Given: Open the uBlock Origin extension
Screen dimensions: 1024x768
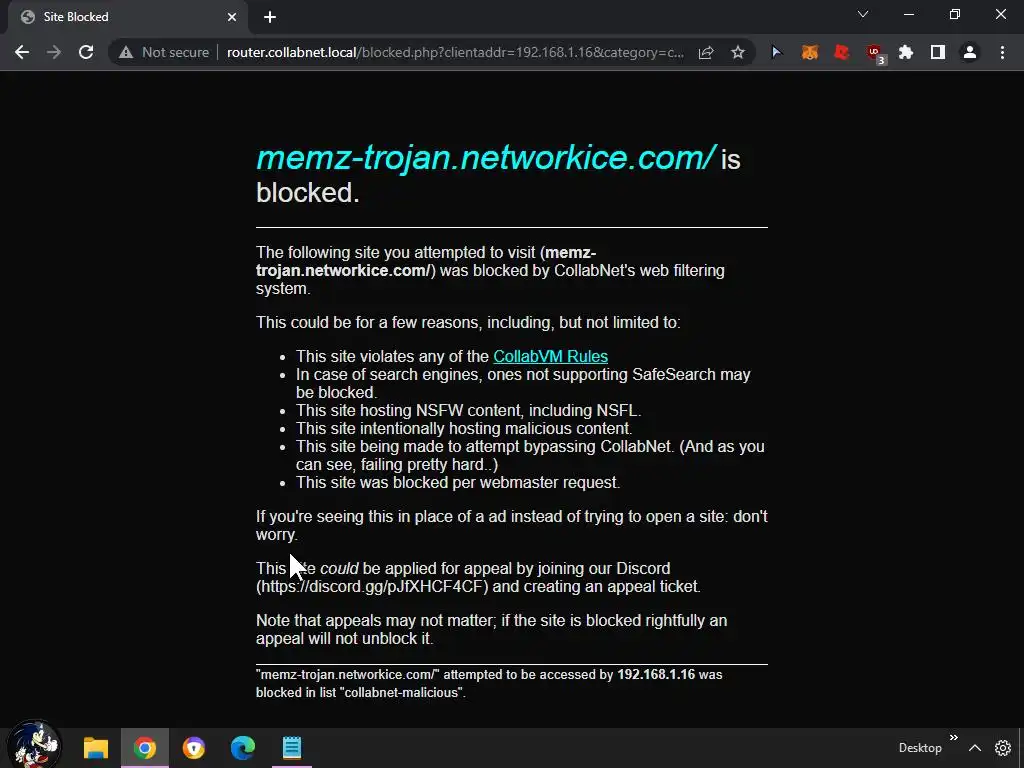Looking at the screenshot, I should (874, 54).
